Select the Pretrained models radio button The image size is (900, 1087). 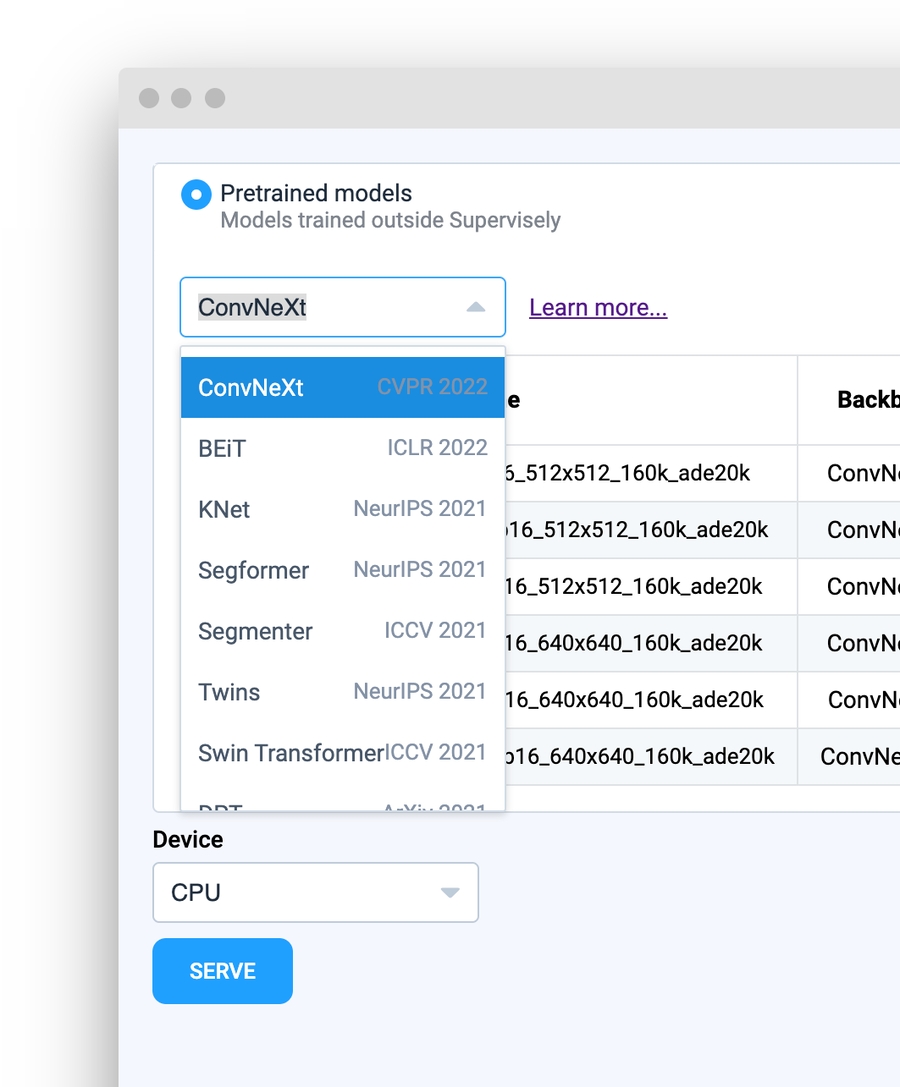click(196, 194)
